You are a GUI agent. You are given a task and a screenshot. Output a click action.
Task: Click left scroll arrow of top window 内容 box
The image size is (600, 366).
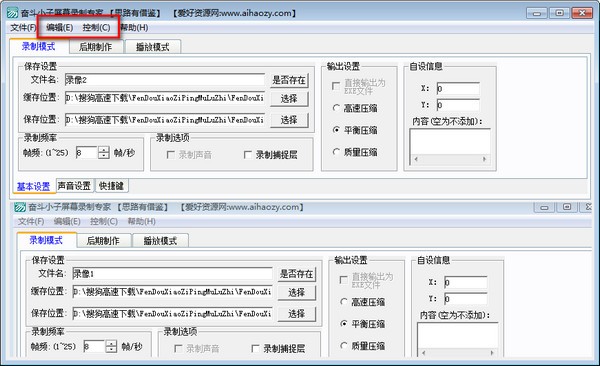click(416, 159)
